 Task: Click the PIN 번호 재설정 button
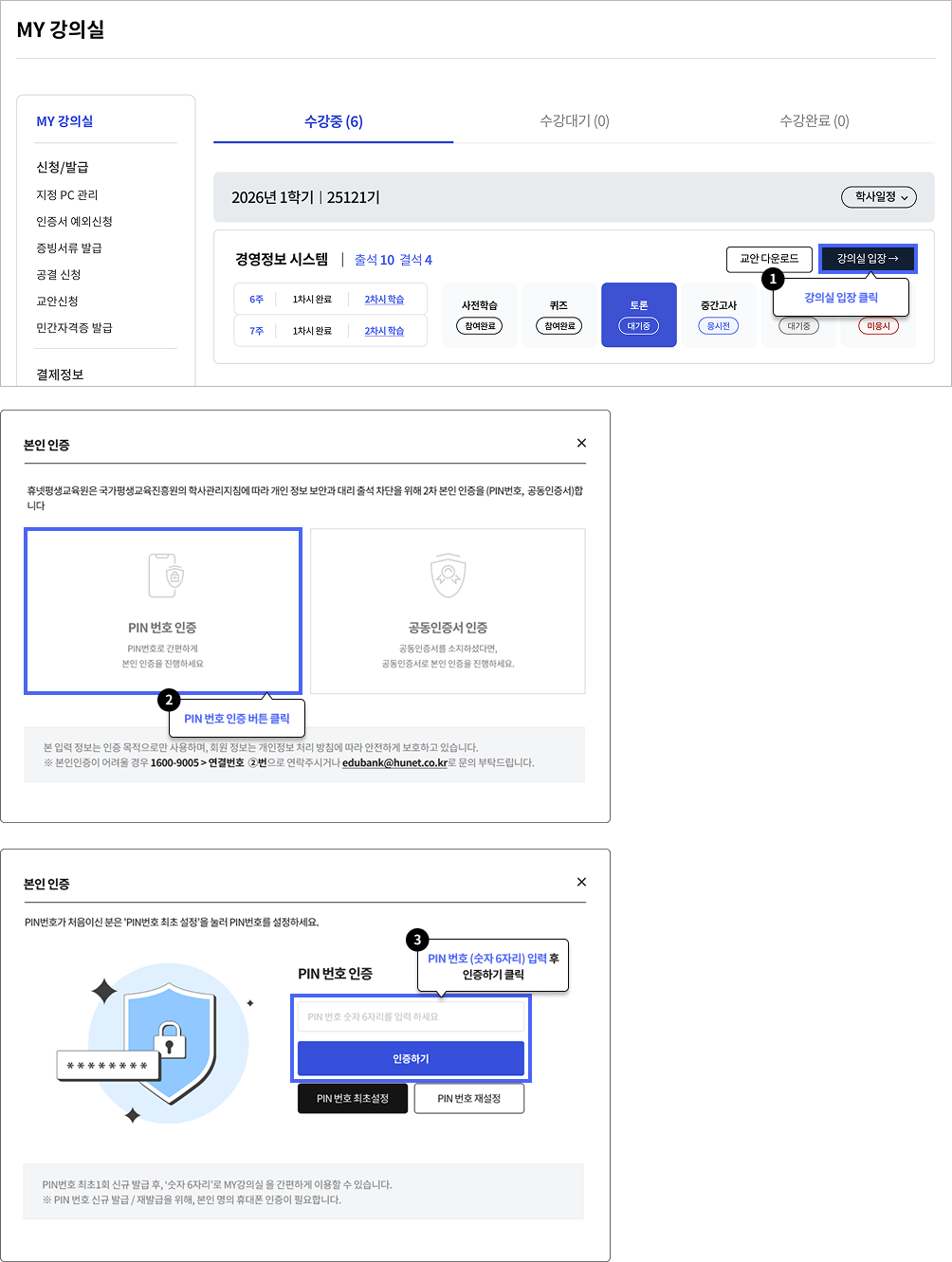coord(468,1098)
